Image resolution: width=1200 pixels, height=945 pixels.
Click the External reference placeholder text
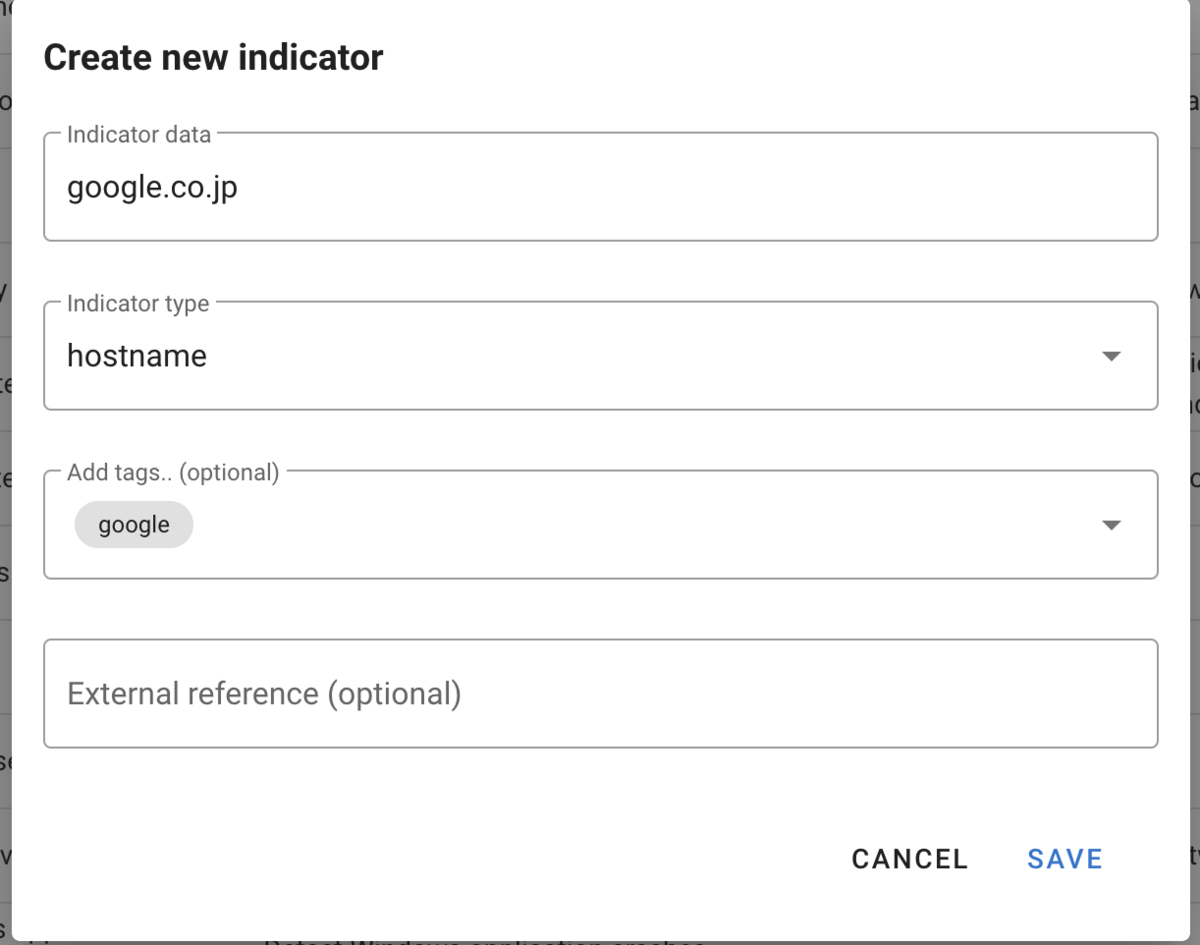[x=264, y=694]
